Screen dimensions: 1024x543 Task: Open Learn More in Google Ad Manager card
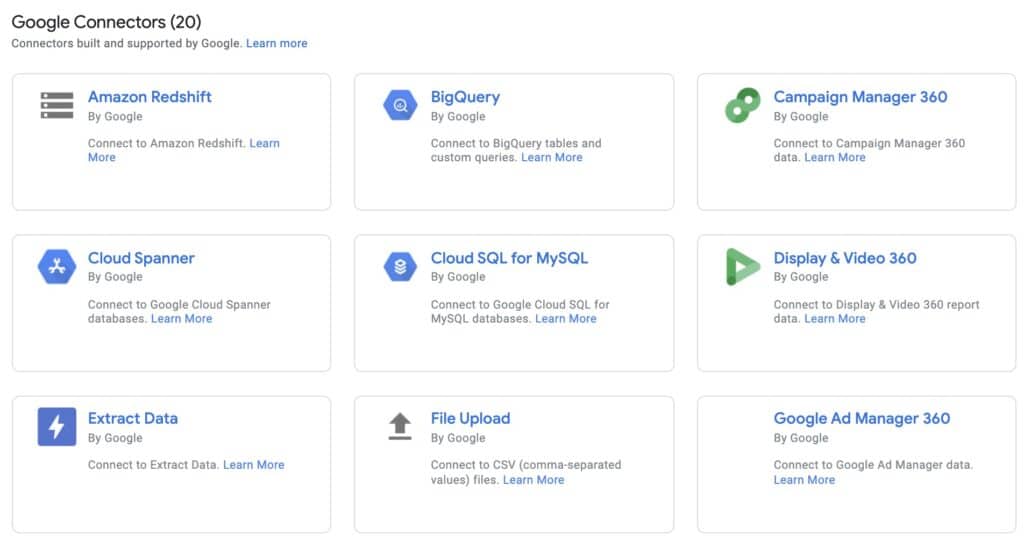point(804,480)
